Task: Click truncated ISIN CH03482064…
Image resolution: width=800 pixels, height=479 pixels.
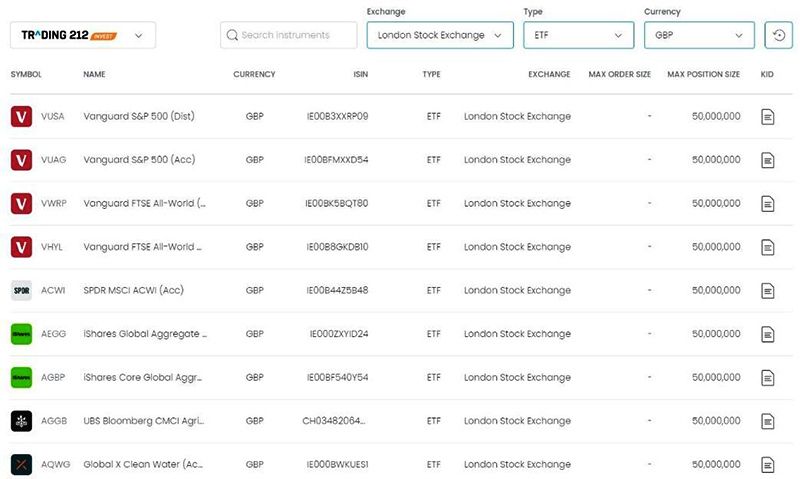Action: pyautogui.click(x=334, y=421)
